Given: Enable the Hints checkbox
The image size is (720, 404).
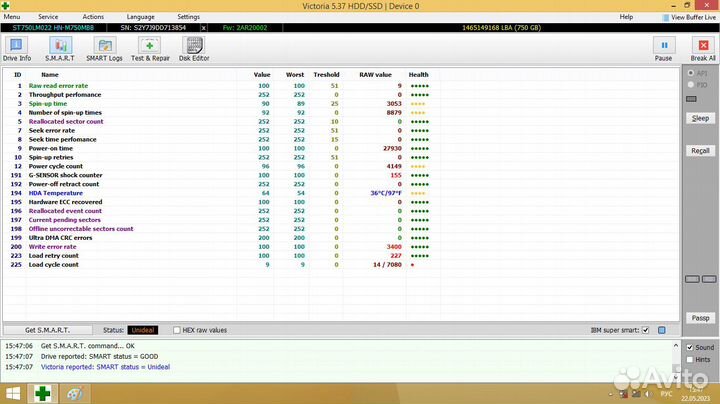Looking at the screenshot, I should click(x=689, y=359).
